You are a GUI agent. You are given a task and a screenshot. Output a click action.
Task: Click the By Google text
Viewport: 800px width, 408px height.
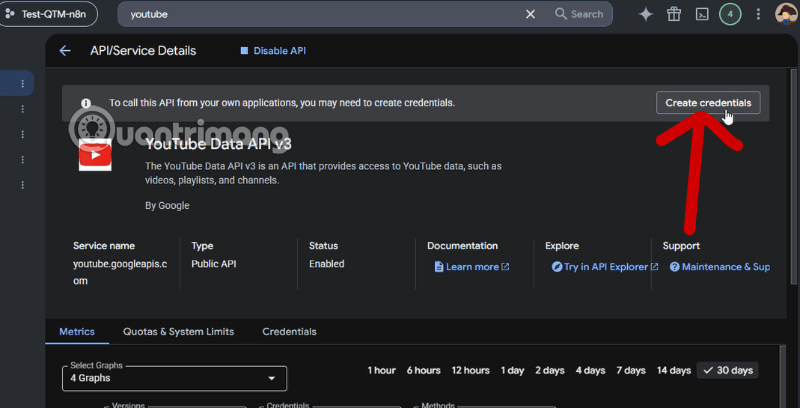[167, 206]
